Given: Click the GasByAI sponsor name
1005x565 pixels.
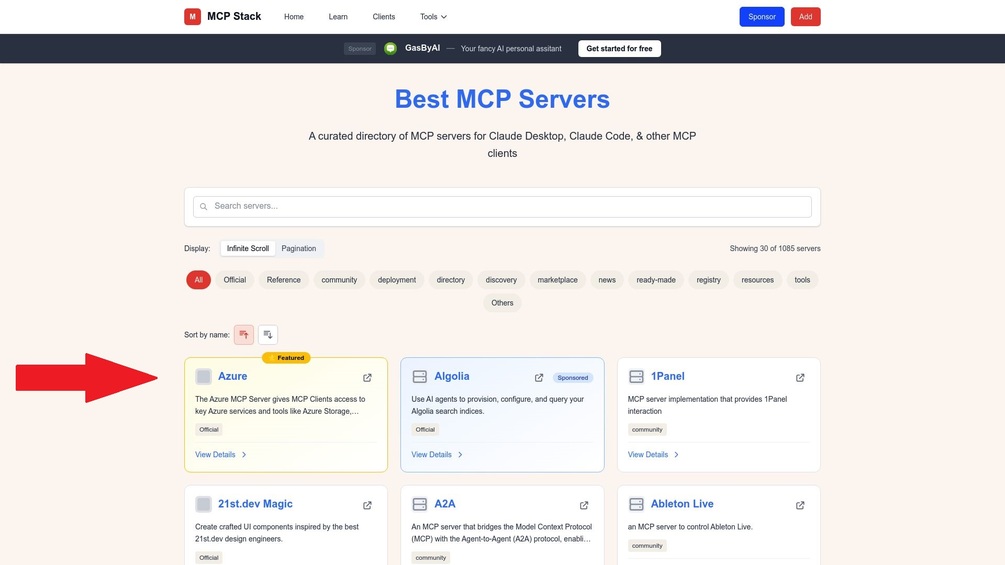Looking at the screenshot, I should click(422, 48).
